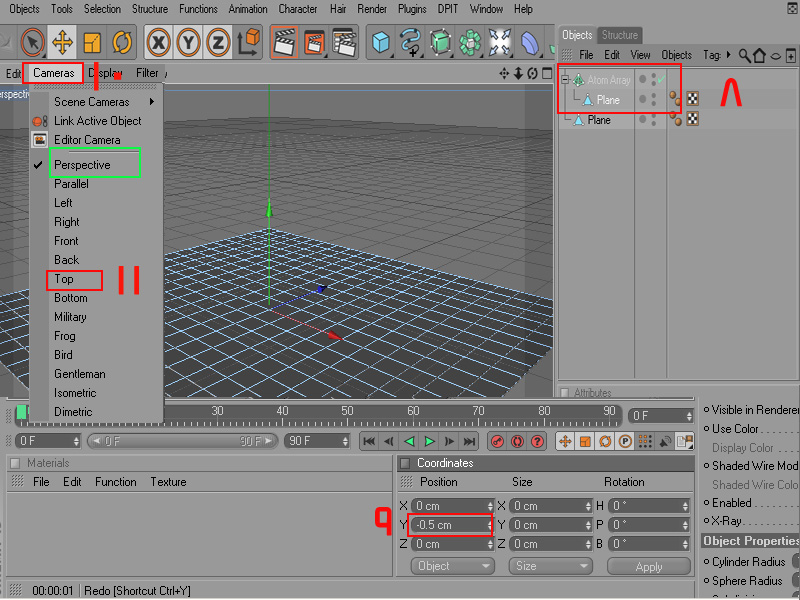The height and width of the screenshot is (600, 800).
Task: Click Object Manager eye icon
Action: pyautogui.click(x=775, y=56)
